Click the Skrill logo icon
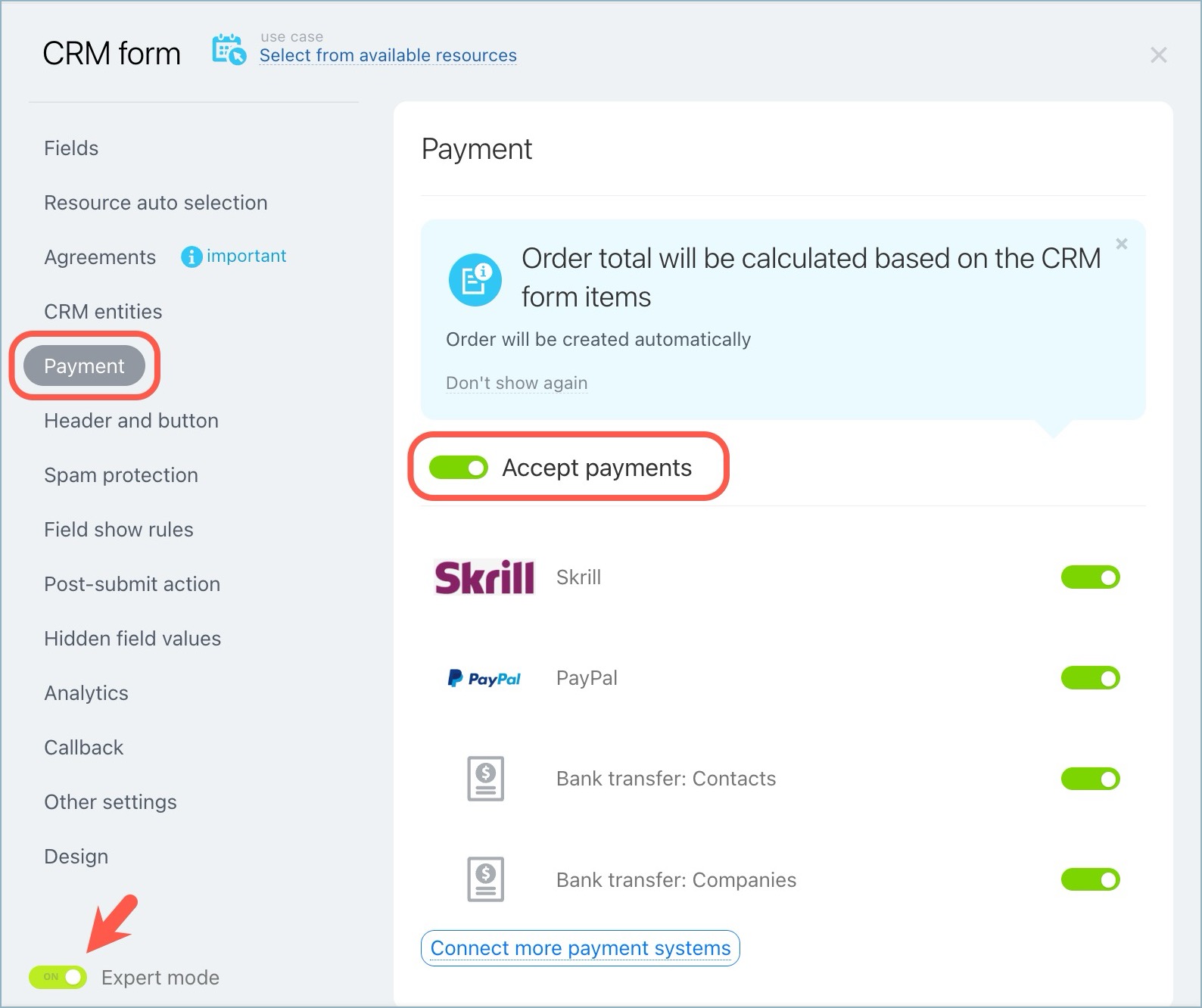The image size is (1202, 1008). click(x=484, y=577)
